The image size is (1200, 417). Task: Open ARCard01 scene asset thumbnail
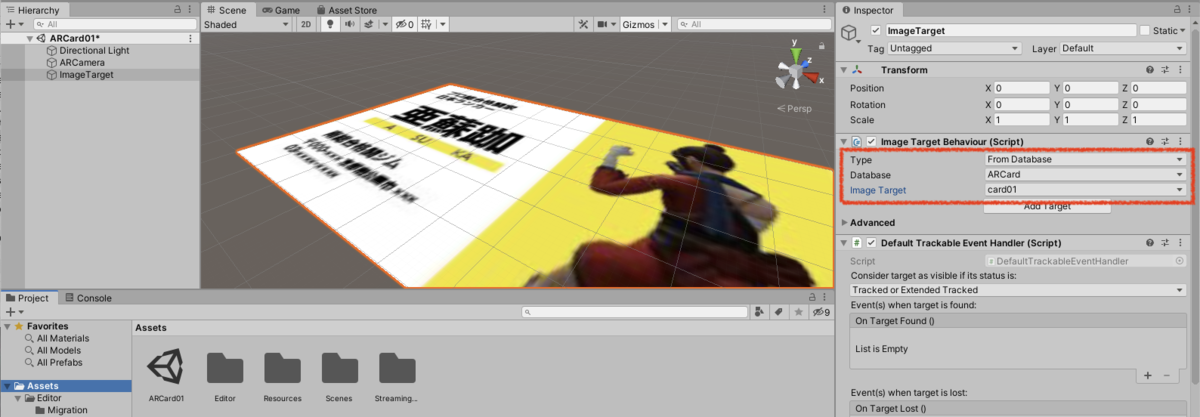(x=164, y=368)
